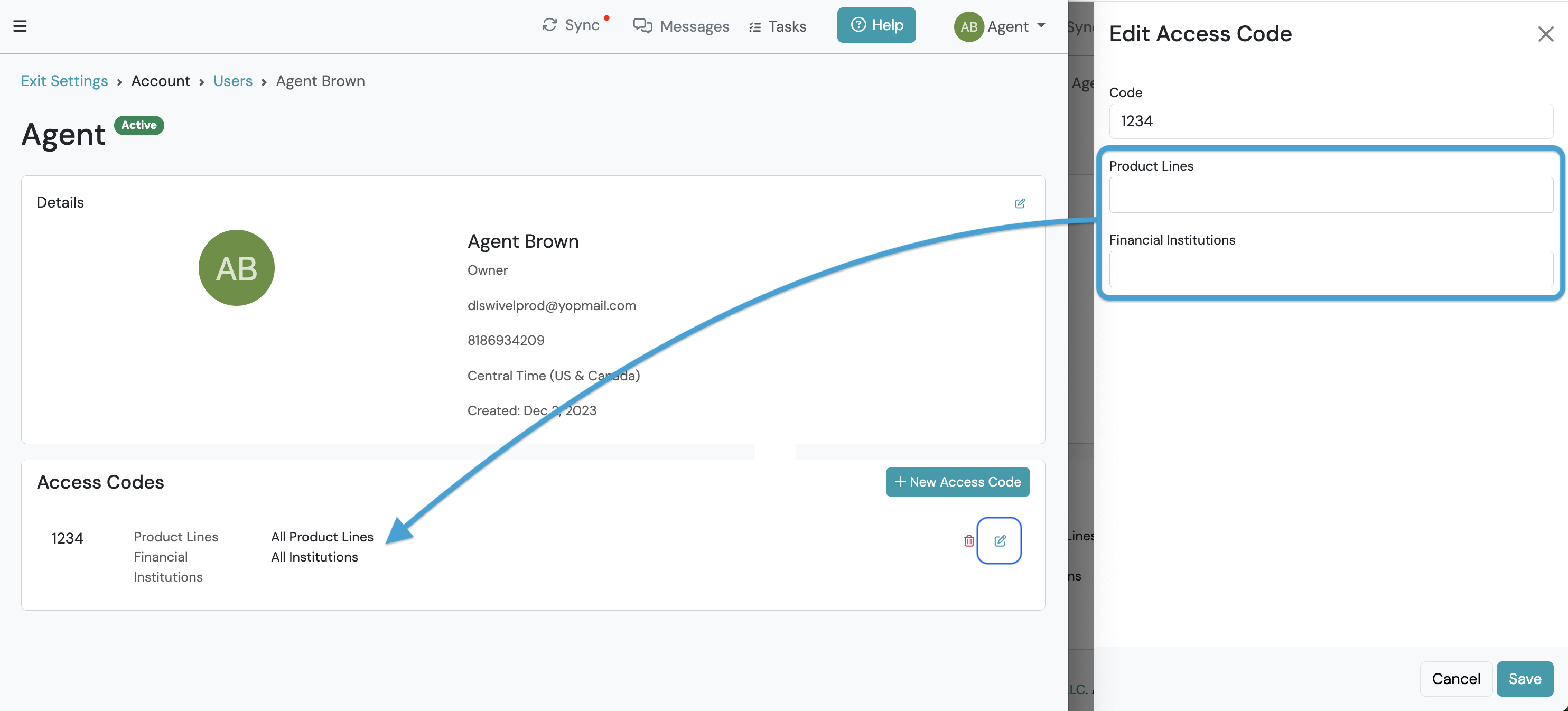
Task: Click the Agent Brown name heading
Action: coord(523,242)
